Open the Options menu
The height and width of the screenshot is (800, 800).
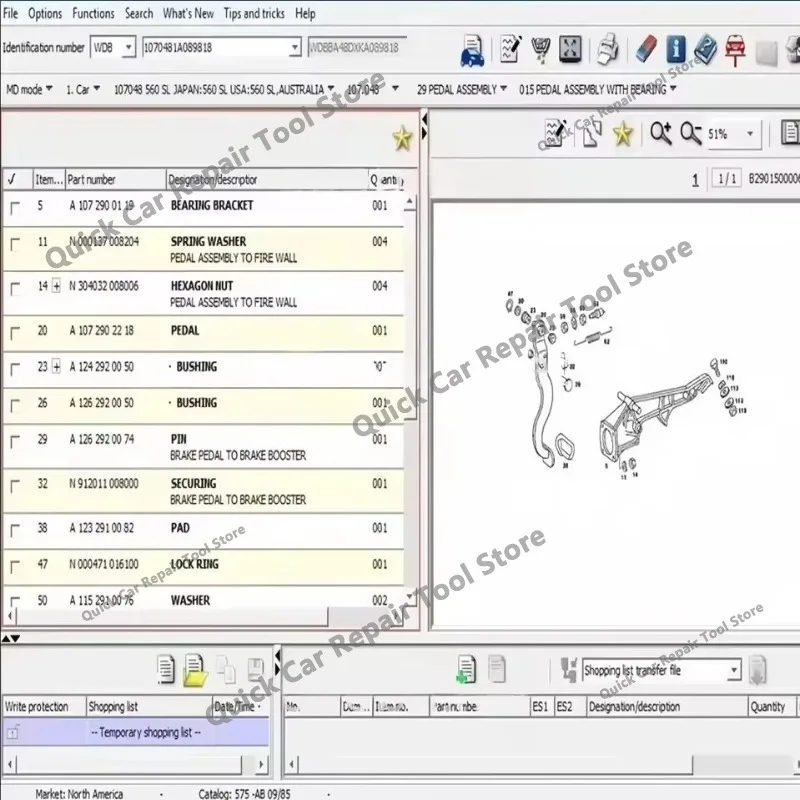coord(45,13)
